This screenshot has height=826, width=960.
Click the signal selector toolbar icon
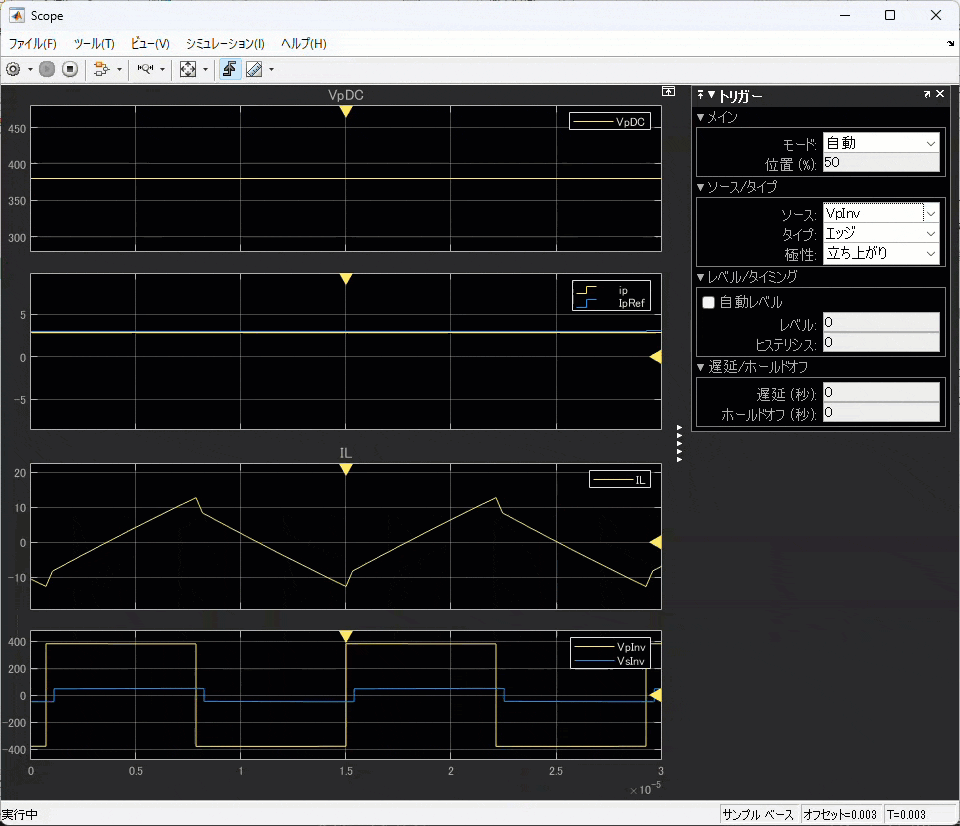[102, 69]
